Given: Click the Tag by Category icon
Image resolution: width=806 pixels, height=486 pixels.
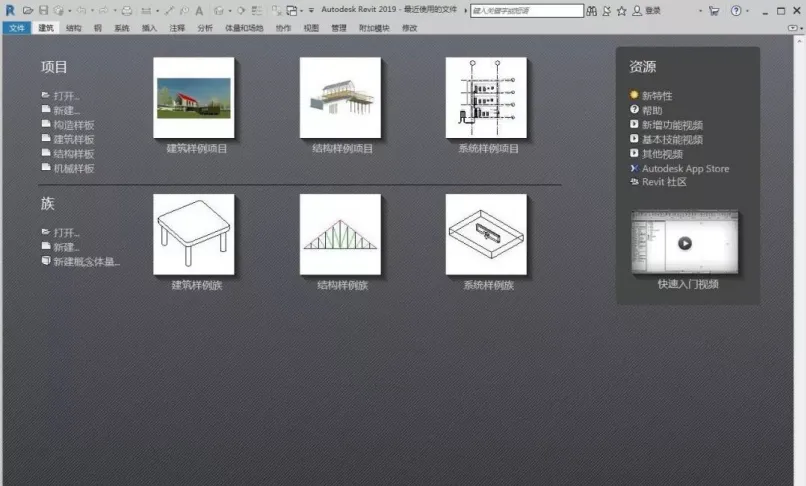Looking at the screenshot, I should [x=184, y=10].
